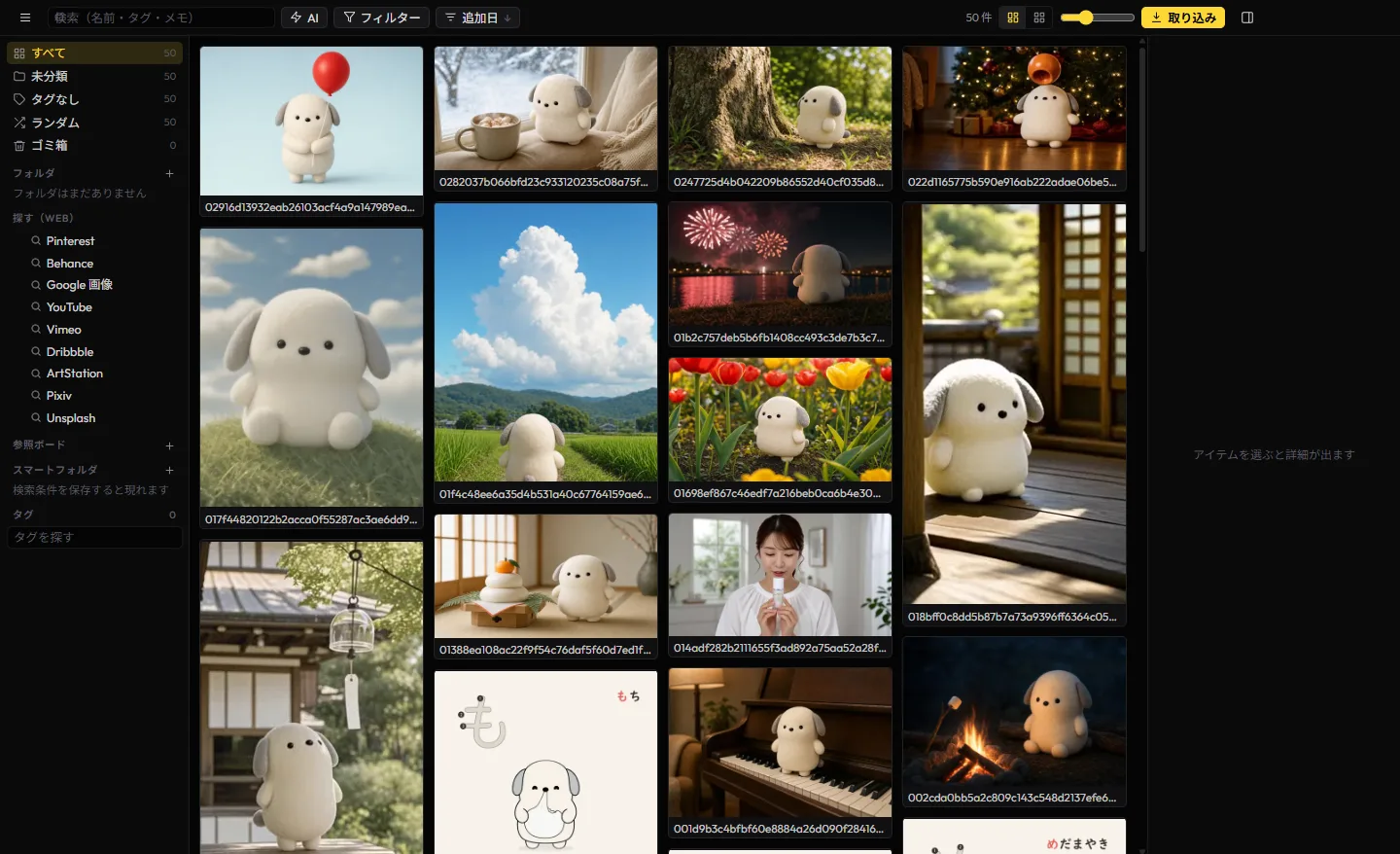Adjust the thumbnail size slider

[1097, 18]
